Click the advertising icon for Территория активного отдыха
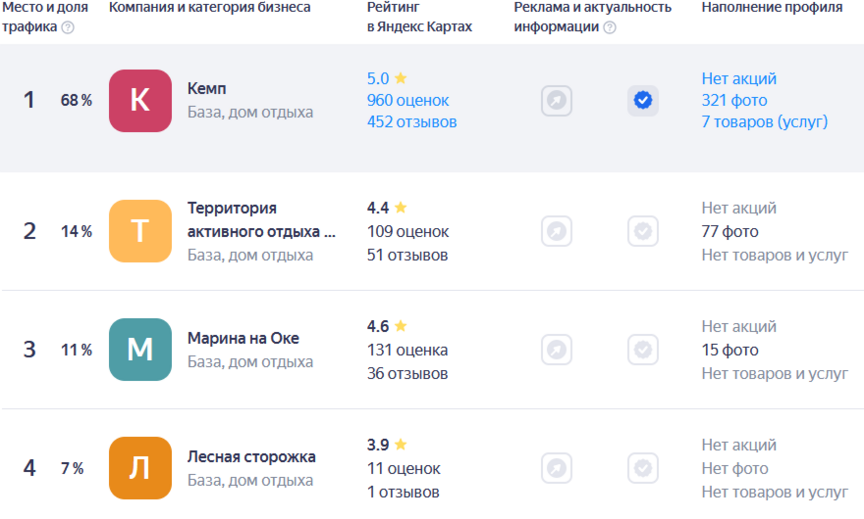 click(557, 232)
